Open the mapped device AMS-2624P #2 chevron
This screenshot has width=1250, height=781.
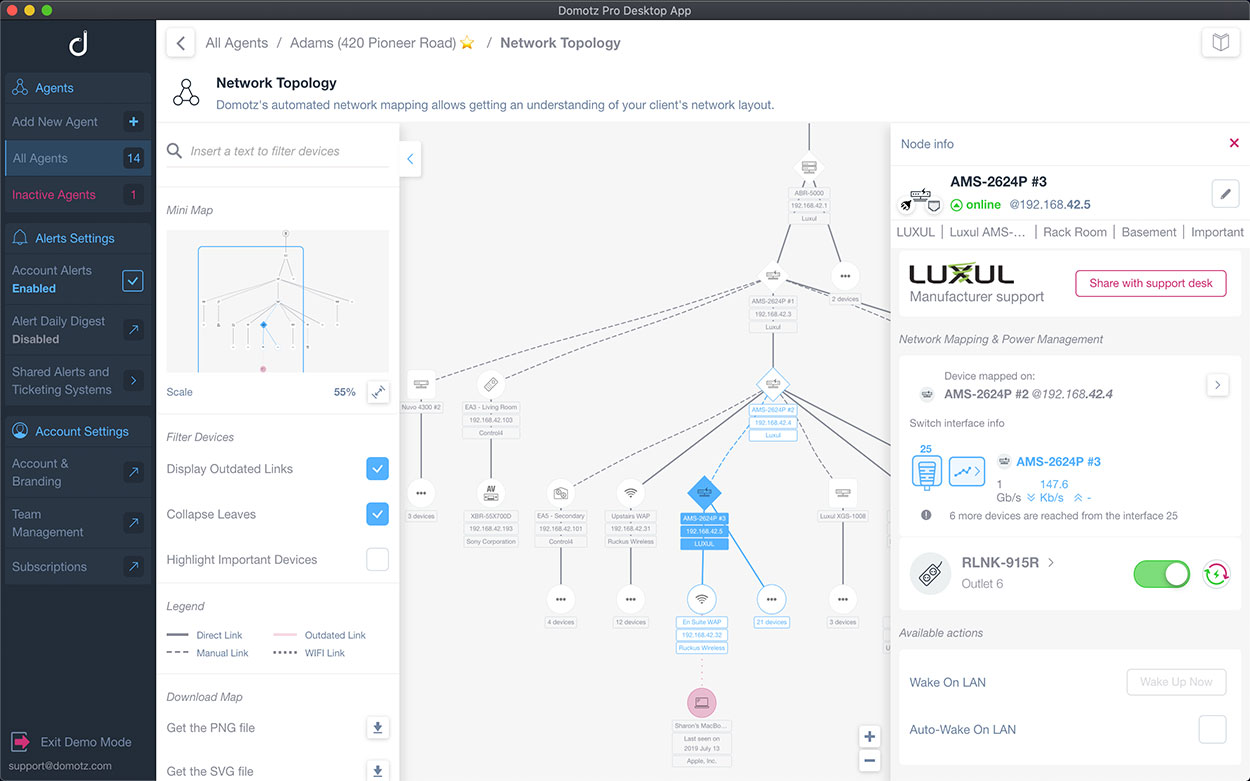point(1217,384)
